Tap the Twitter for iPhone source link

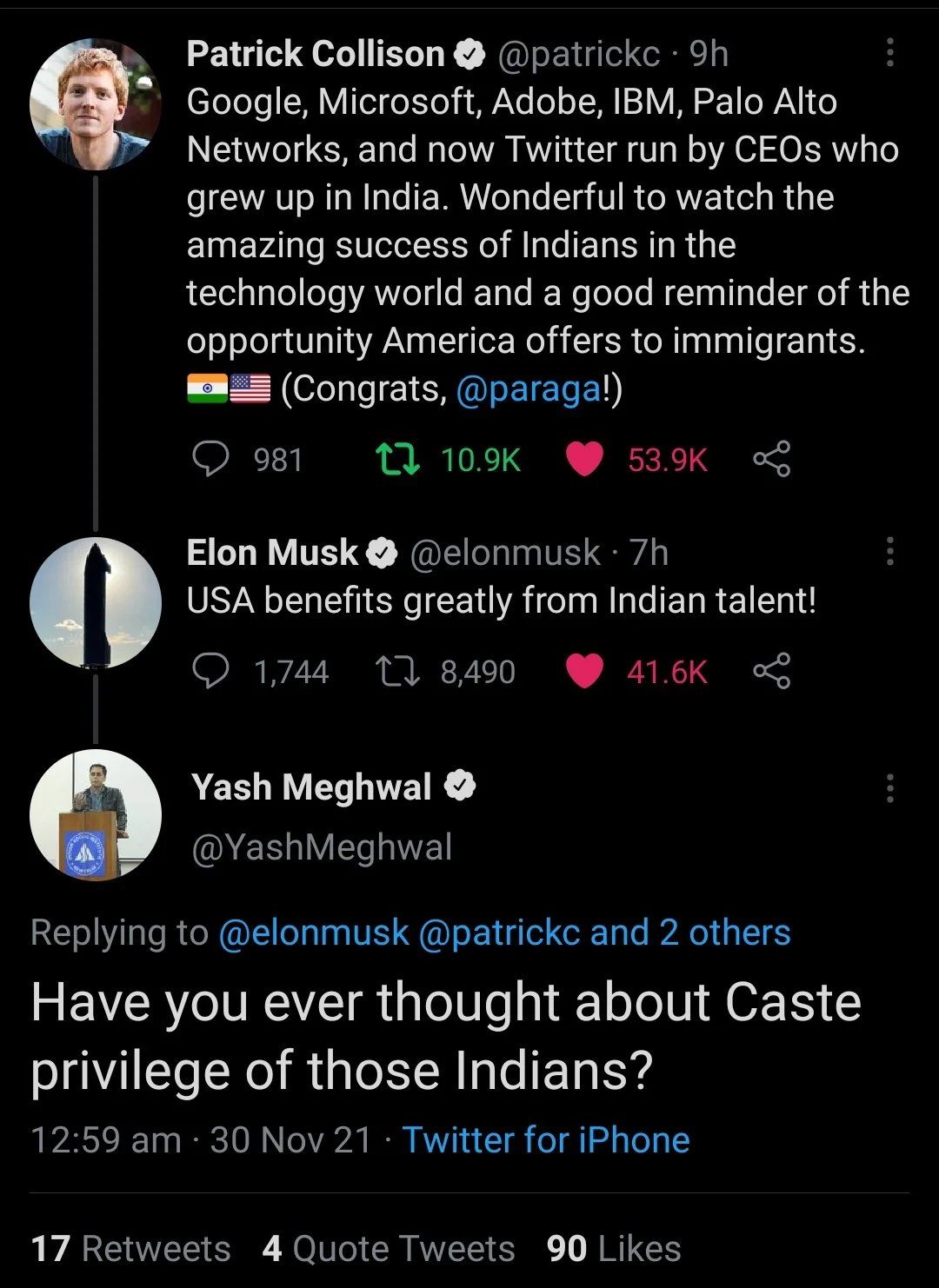click(x=546, y=1139)
